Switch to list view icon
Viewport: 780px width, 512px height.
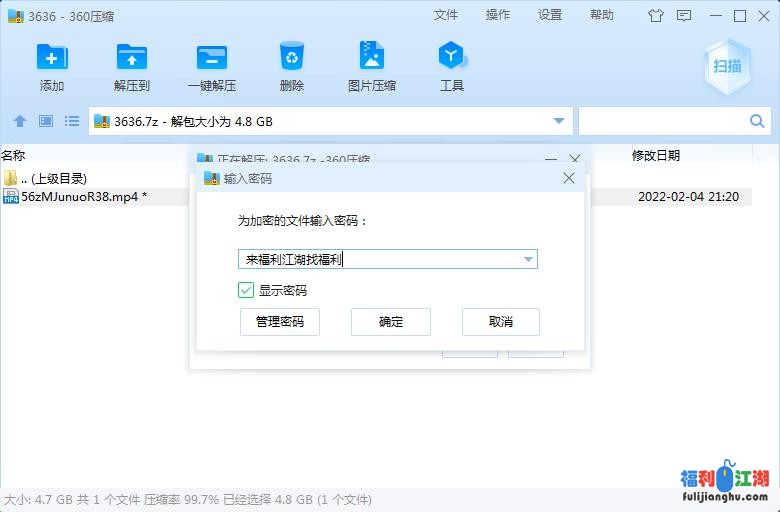pyautogui.click(x=72, y=121)
